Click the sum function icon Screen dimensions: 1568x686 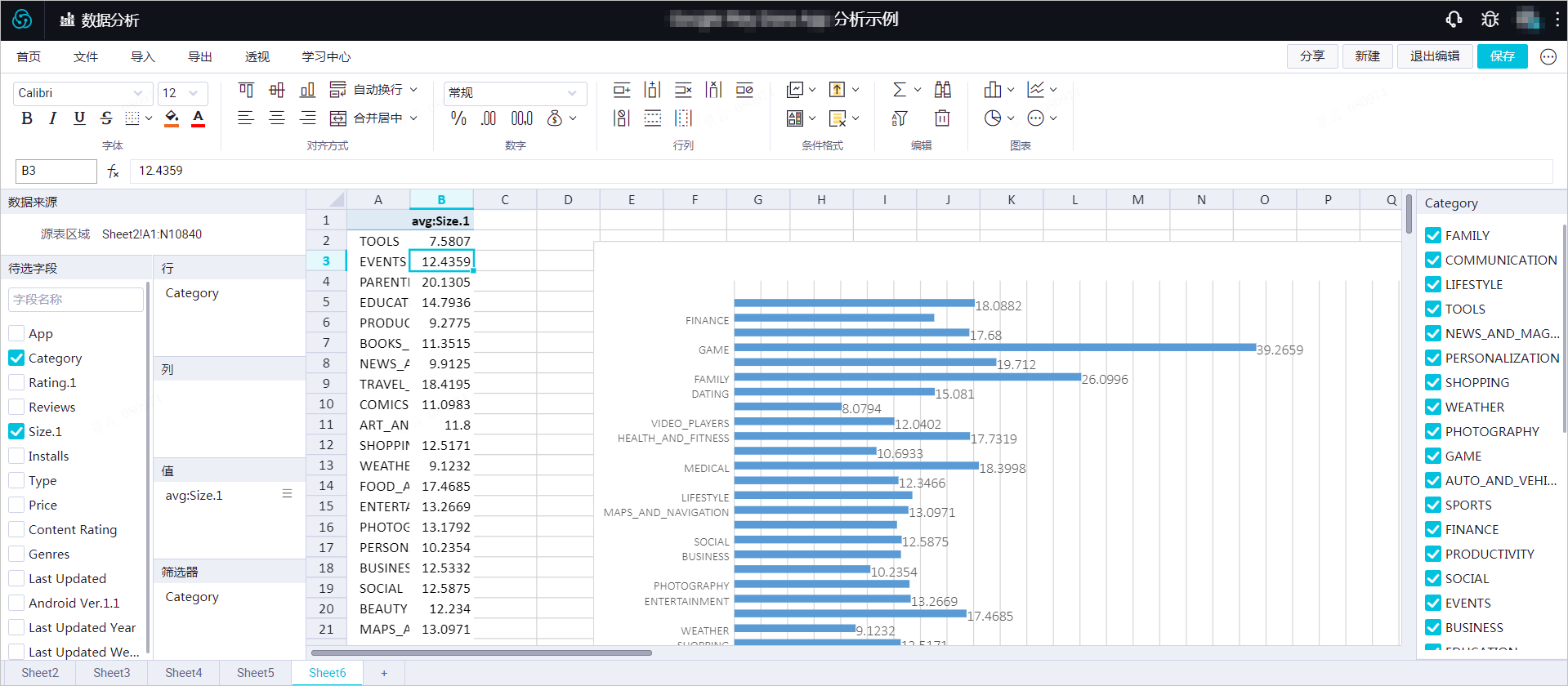(900, 89)
